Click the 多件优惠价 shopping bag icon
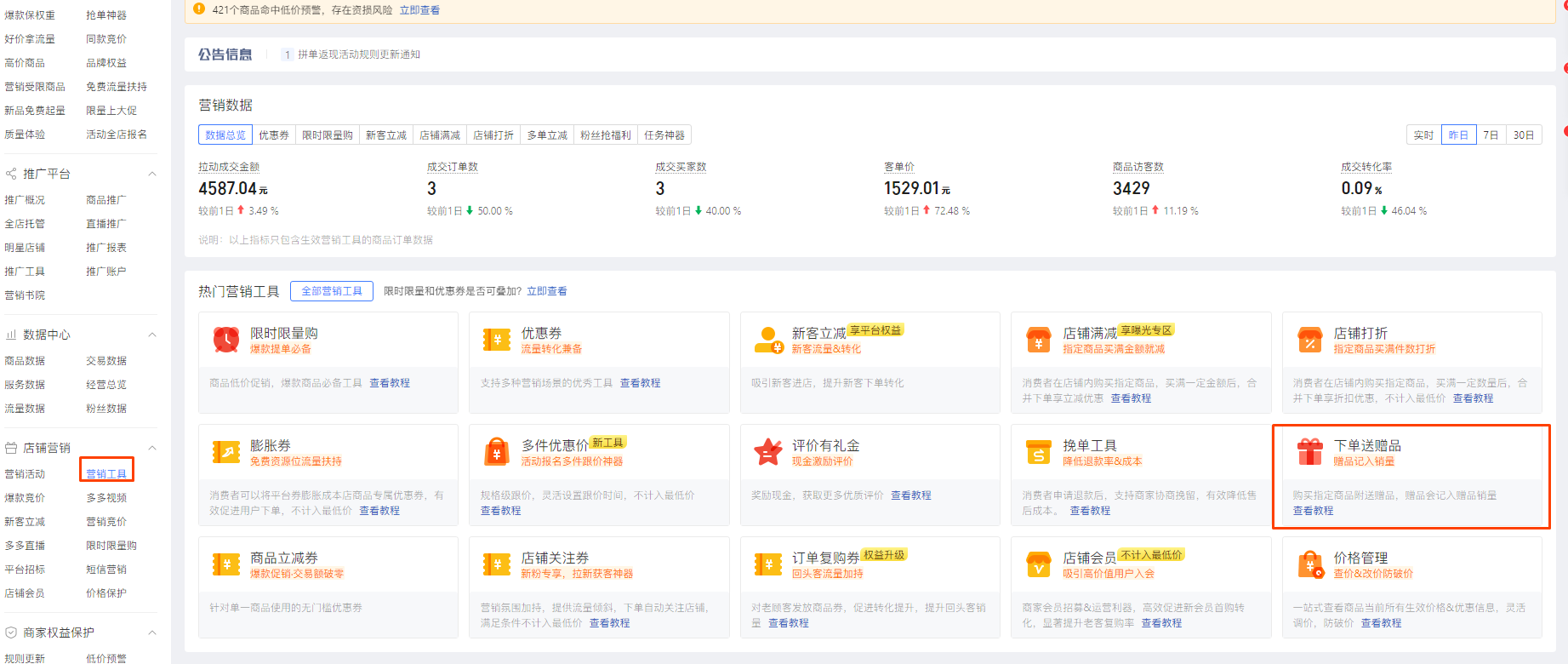This screenshot has width=1568, height=664. (x=496, y=452)
